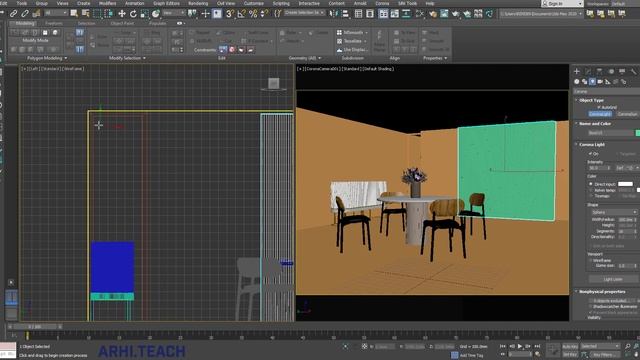Viewport: 640px width, 360px height.
Task: Open the Corona menu
Action: 382,3
